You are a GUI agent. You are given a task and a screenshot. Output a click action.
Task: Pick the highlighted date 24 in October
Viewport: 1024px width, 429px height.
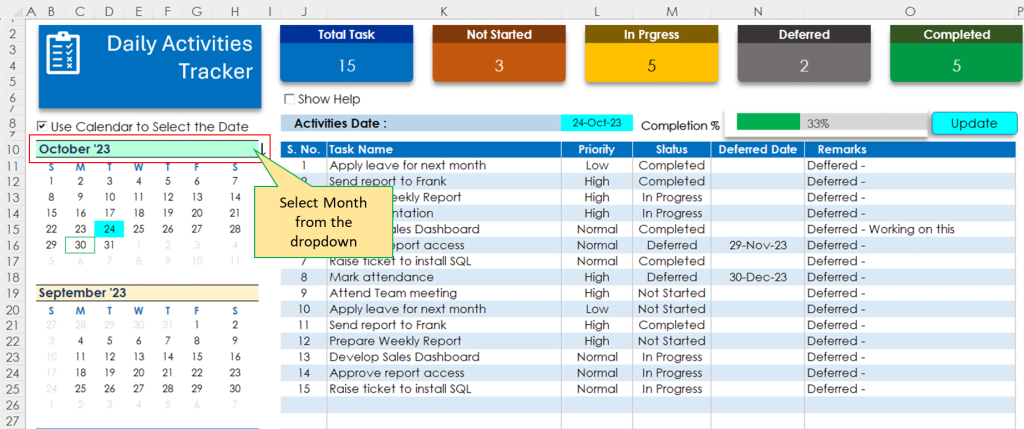click(x=110, y=229)
